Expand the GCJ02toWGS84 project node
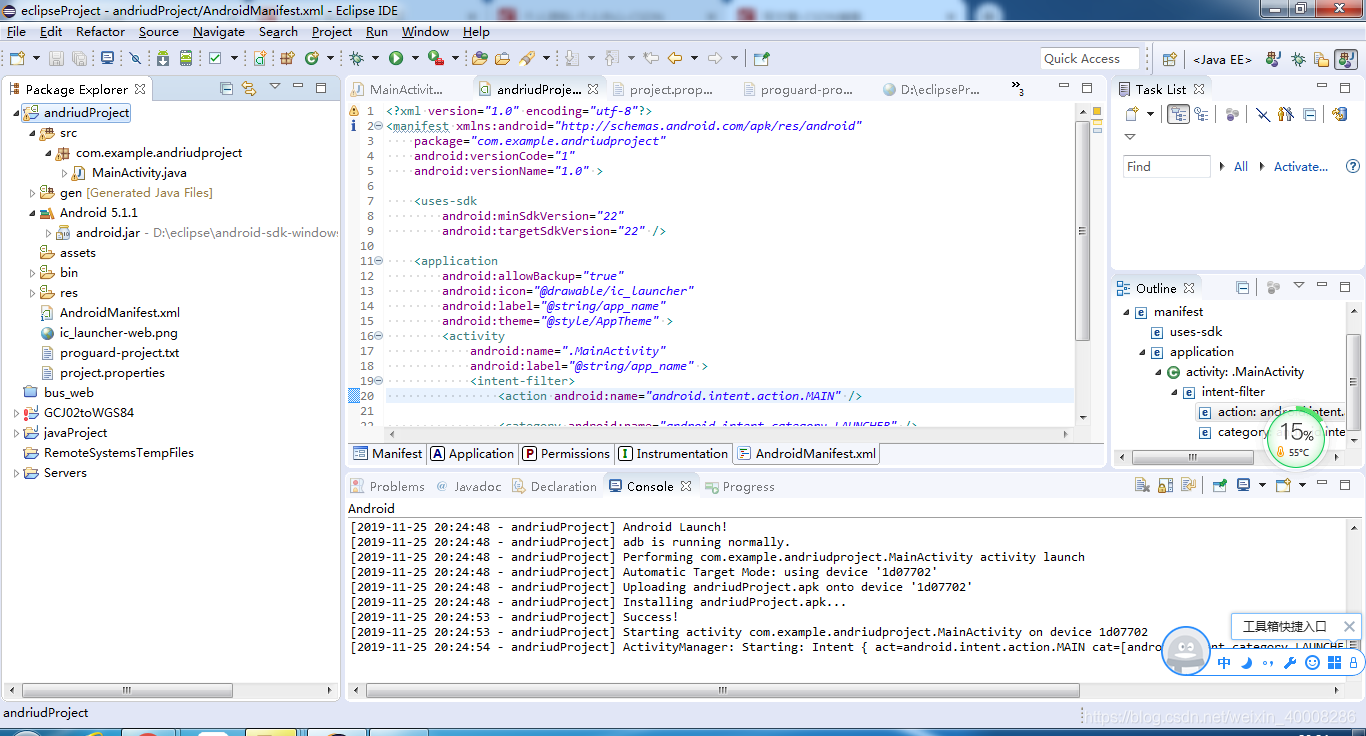 16,413
